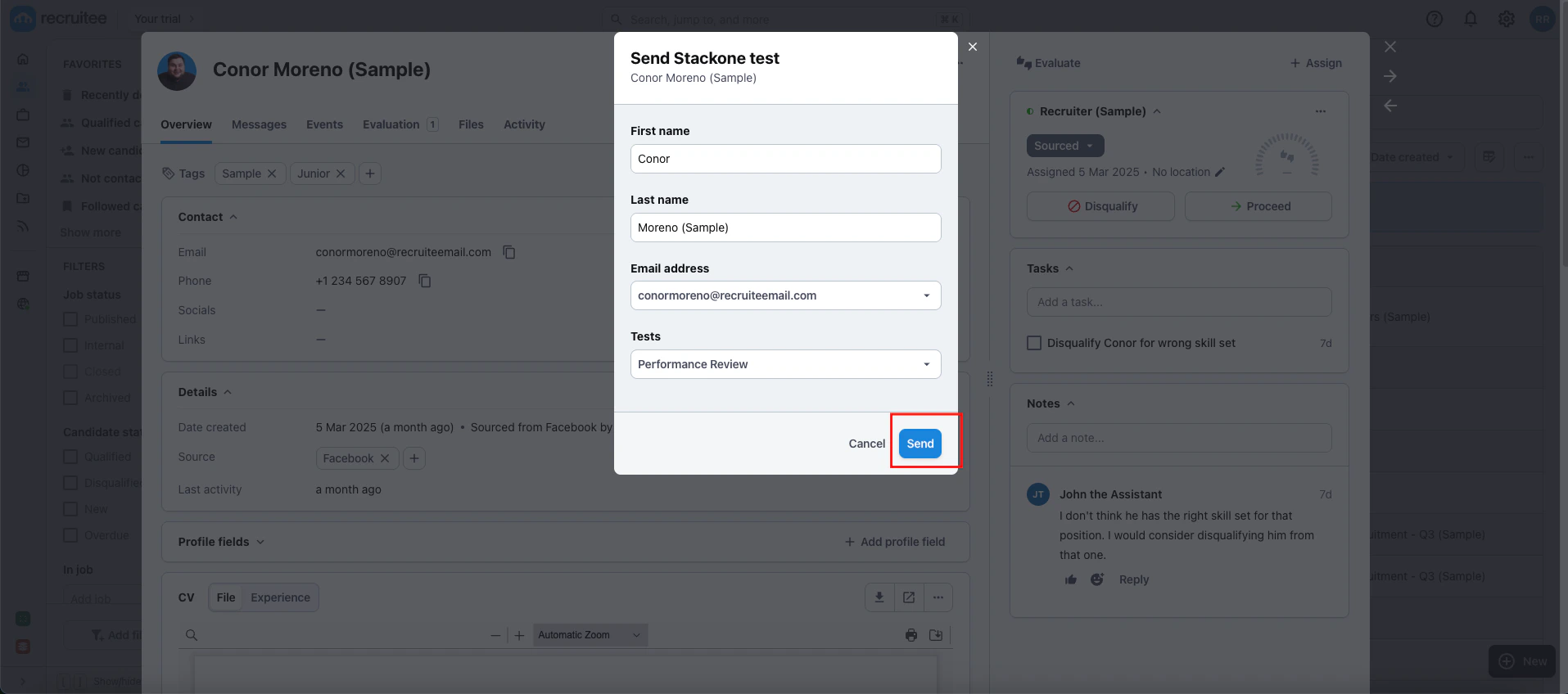Close the Send Stackone test dialog with the X

[x=973, y=47]
